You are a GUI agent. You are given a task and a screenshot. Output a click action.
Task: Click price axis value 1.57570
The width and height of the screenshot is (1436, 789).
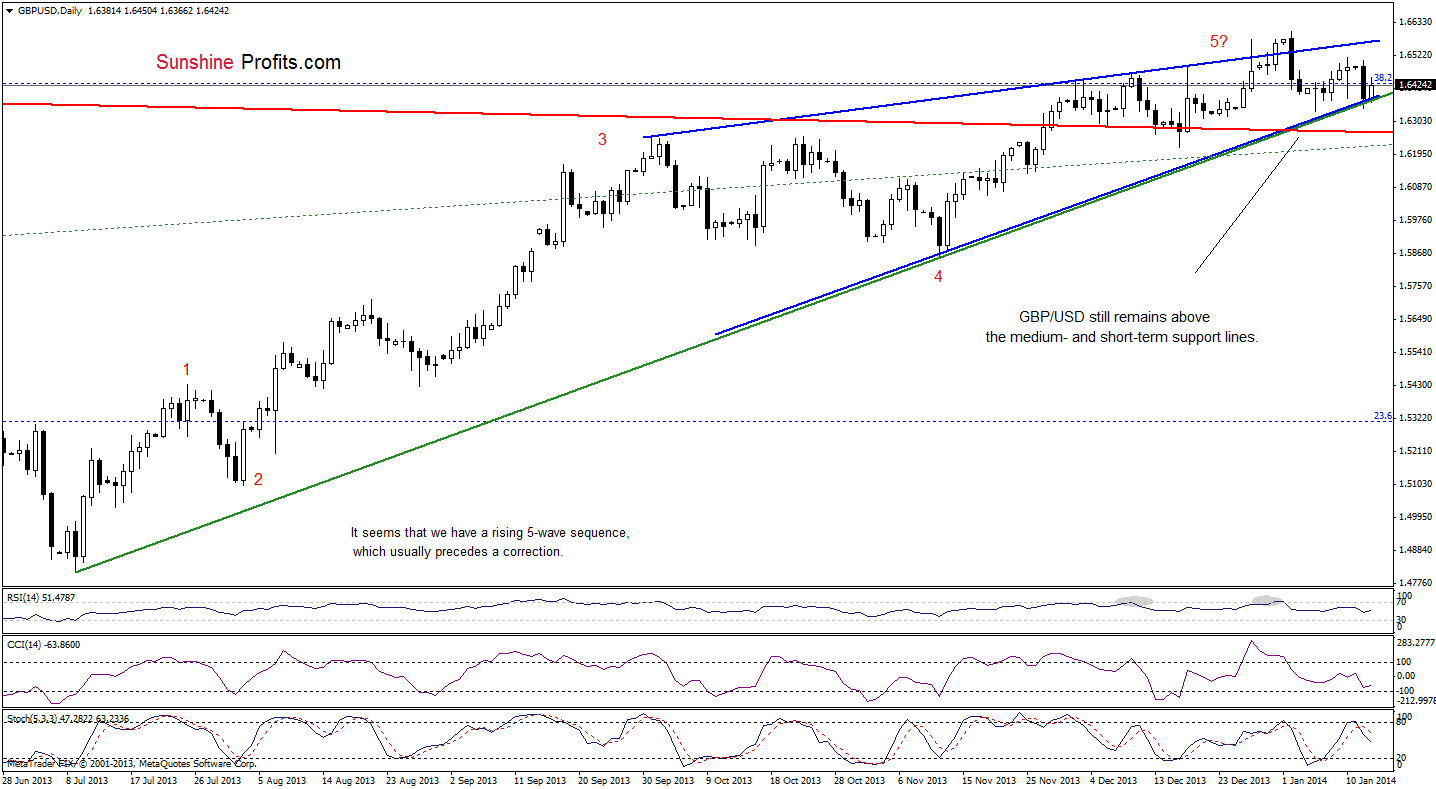(1413, 285)
